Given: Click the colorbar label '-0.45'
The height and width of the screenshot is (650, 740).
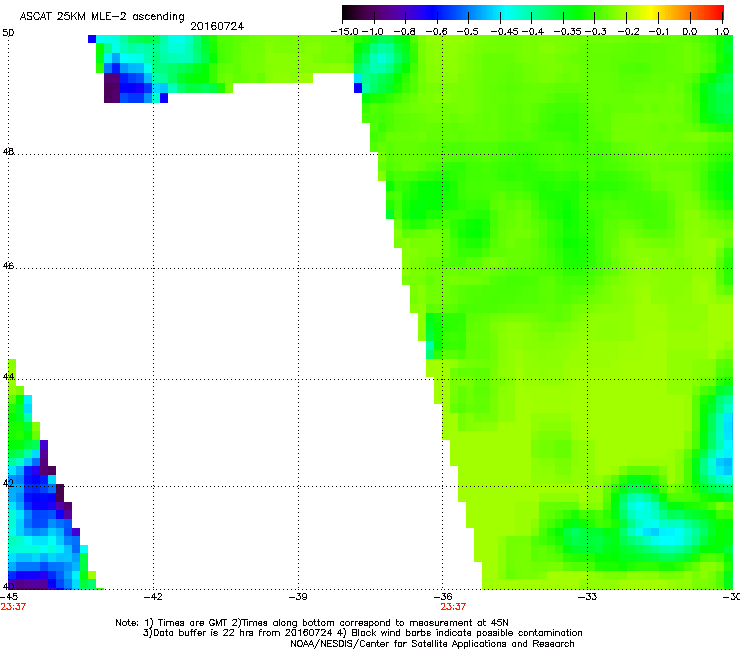Looking at the screenshot, I should (505, 32).
